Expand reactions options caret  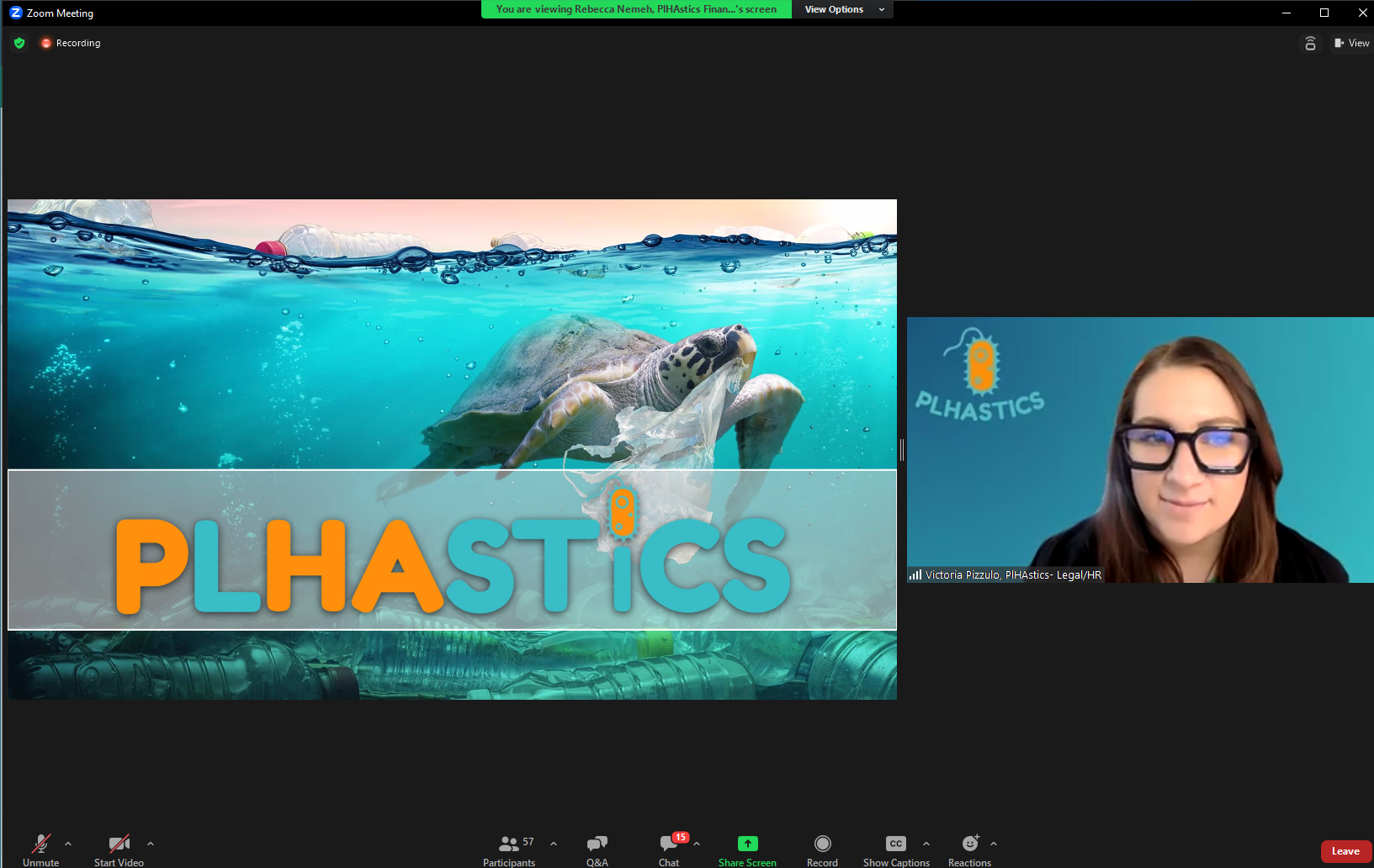click(x=994, y=844)
